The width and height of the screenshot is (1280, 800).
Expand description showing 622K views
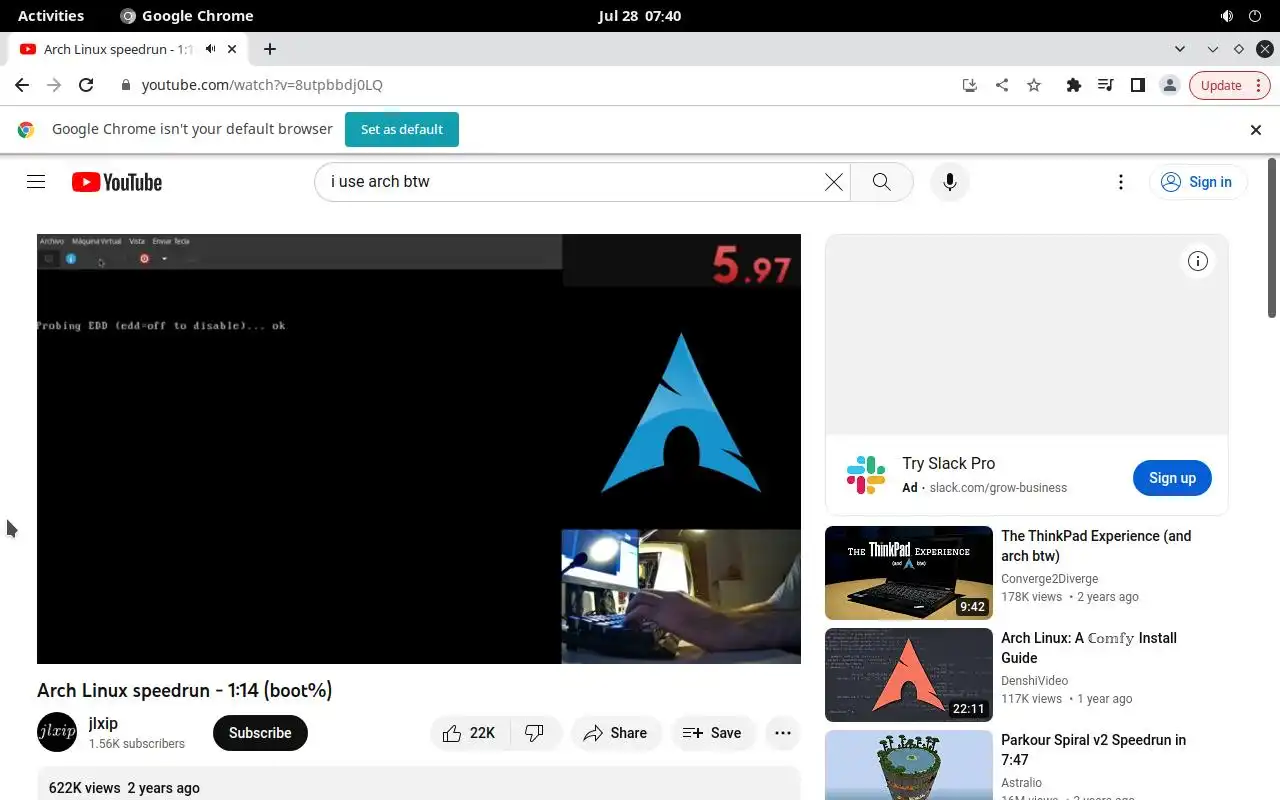(419, 784)
